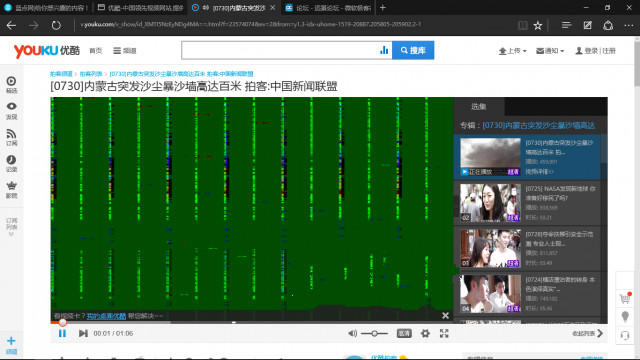The image size is (640, 360).
Task: Go forward with the browser forward arrow
Action: (x=33, y=25)
